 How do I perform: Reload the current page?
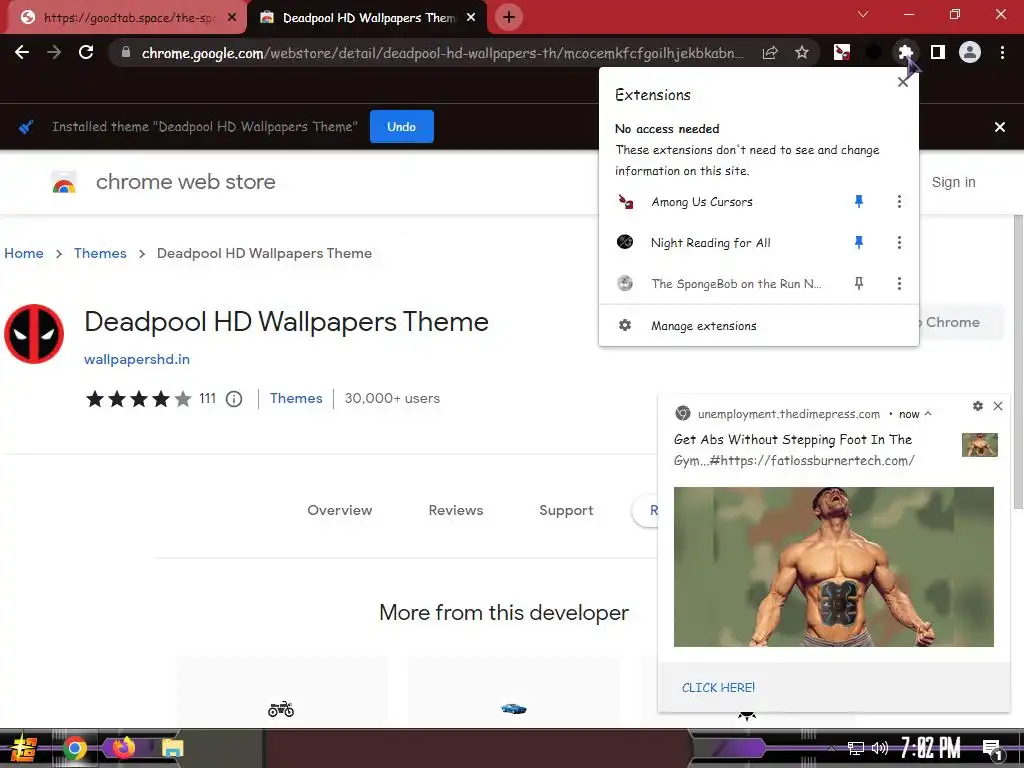tap(86, 52)
